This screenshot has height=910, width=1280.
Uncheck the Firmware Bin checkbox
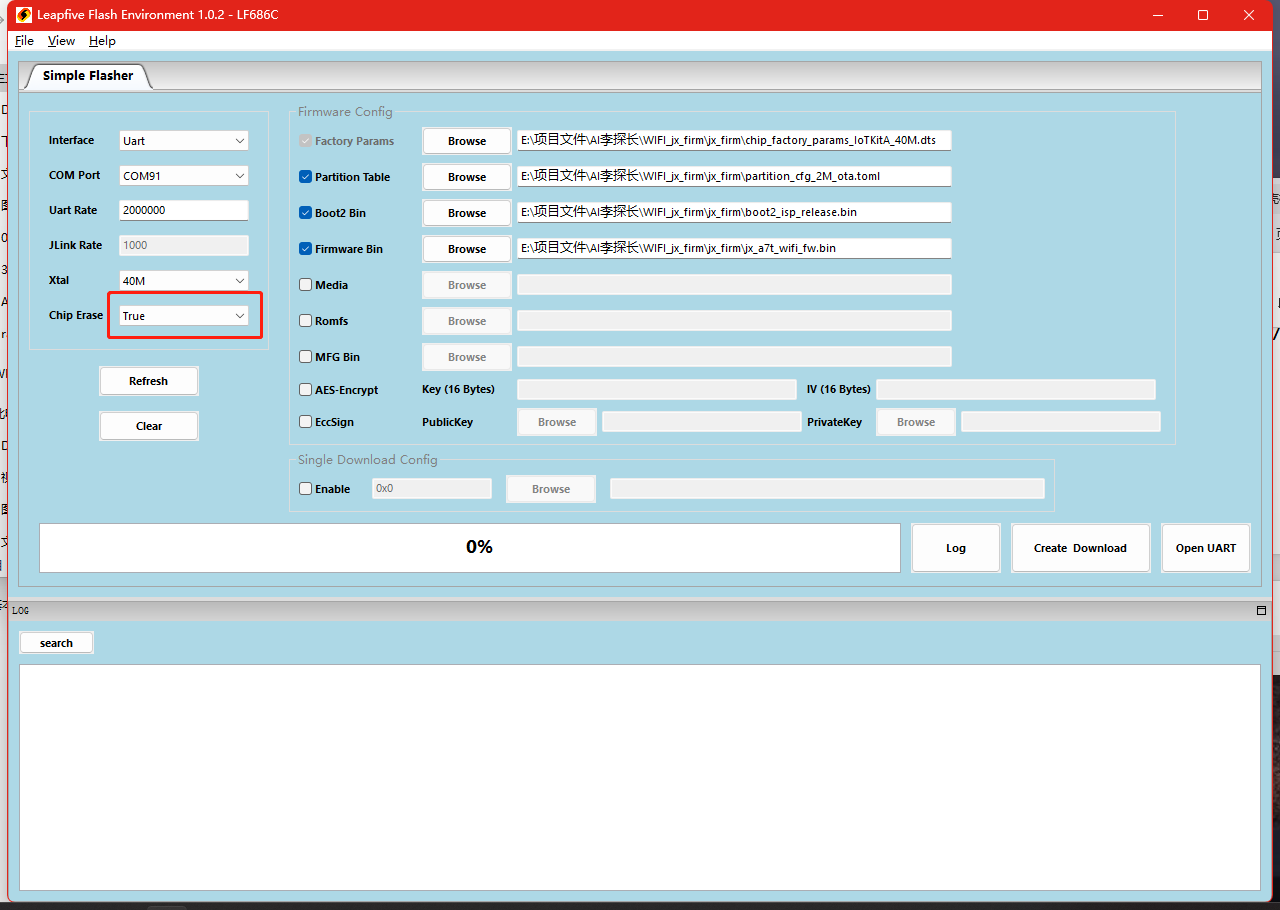pos(306,249)
